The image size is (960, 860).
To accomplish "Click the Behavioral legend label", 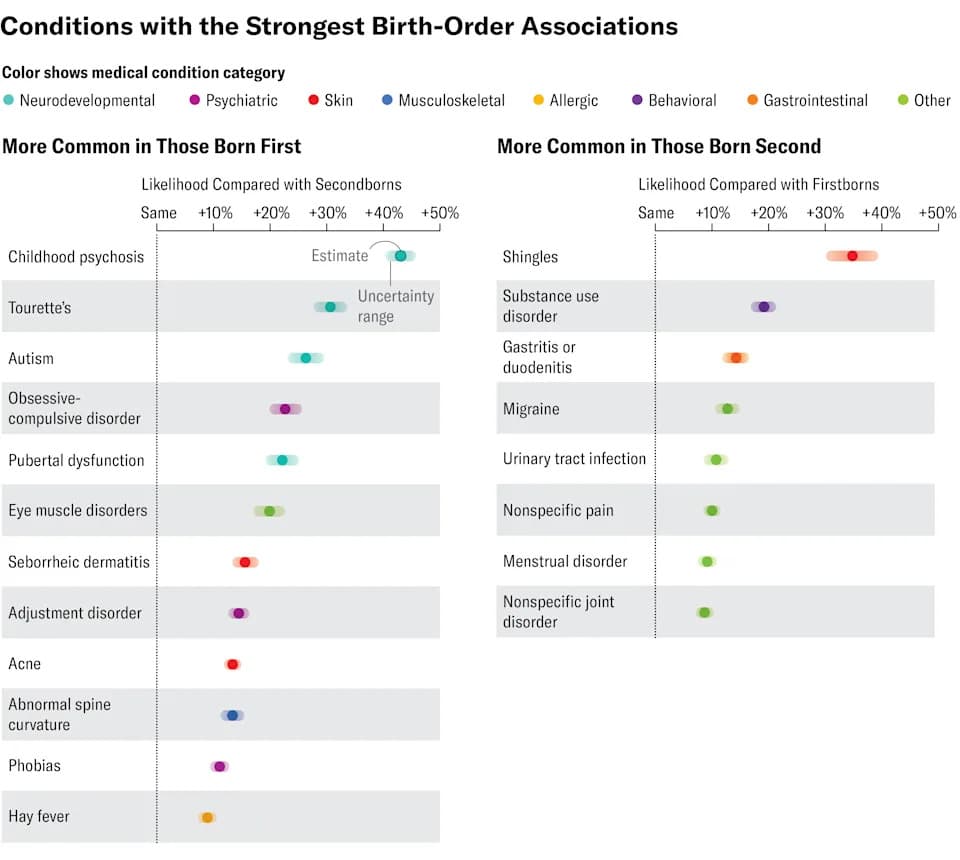I will coord(682,100).
